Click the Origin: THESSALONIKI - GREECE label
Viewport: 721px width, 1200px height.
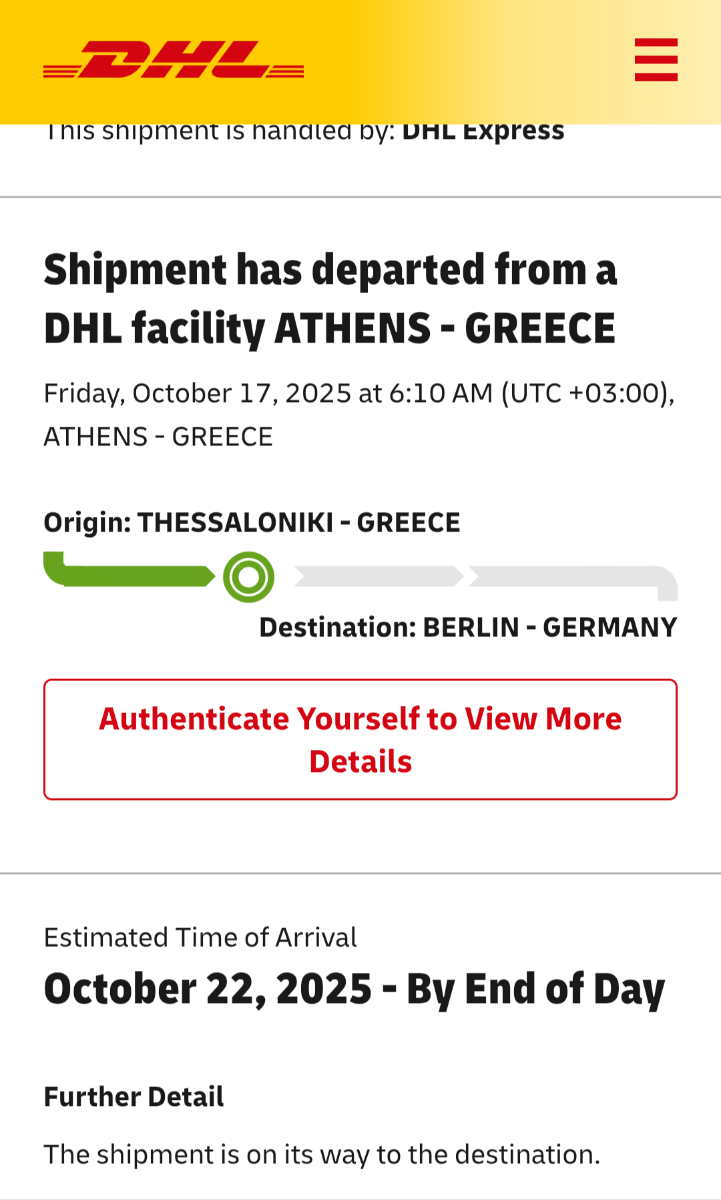[x=252, y=522]
